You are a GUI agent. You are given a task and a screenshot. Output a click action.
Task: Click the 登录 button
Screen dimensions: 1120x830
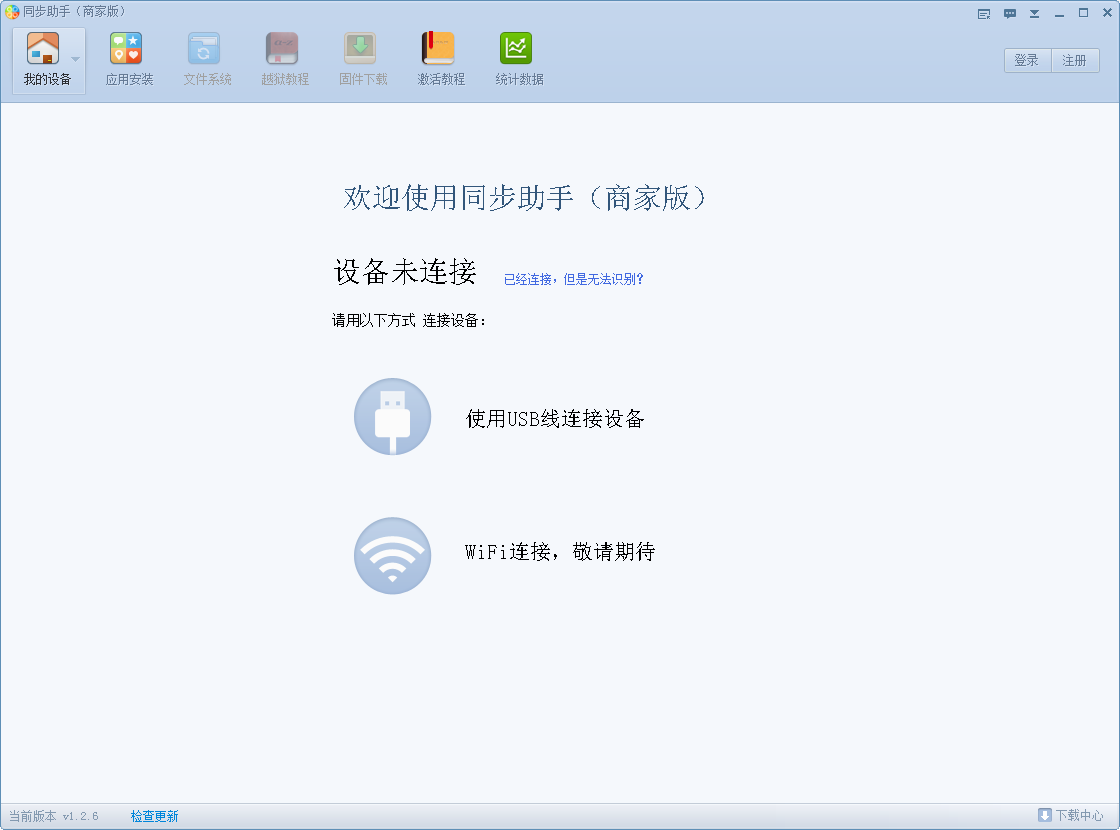pyautogui.click(x=1027, y=61)
